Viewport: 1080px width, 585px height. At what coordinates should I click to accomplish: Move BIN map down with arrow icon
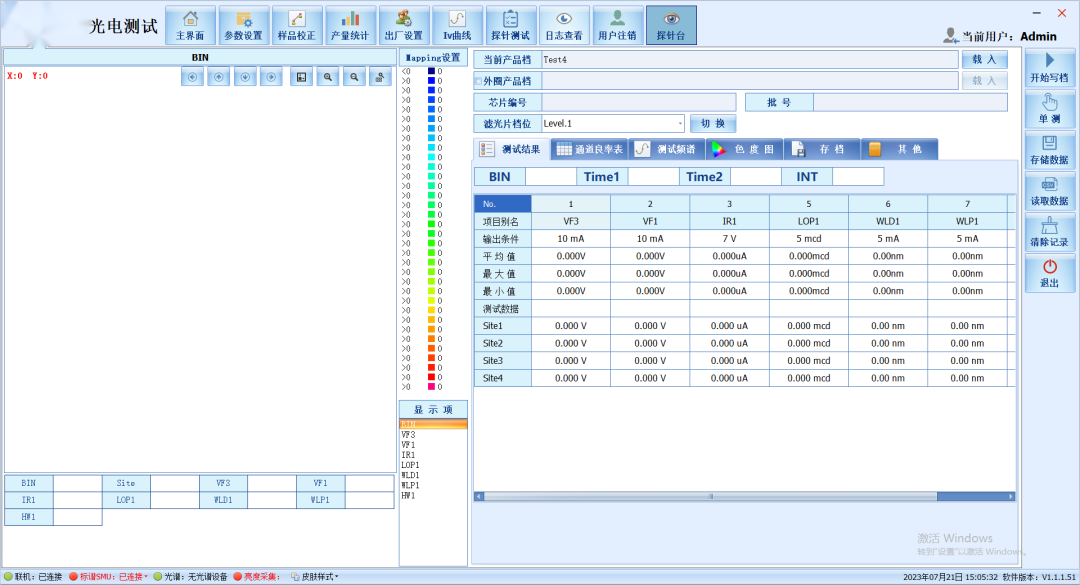coord(245,77)
